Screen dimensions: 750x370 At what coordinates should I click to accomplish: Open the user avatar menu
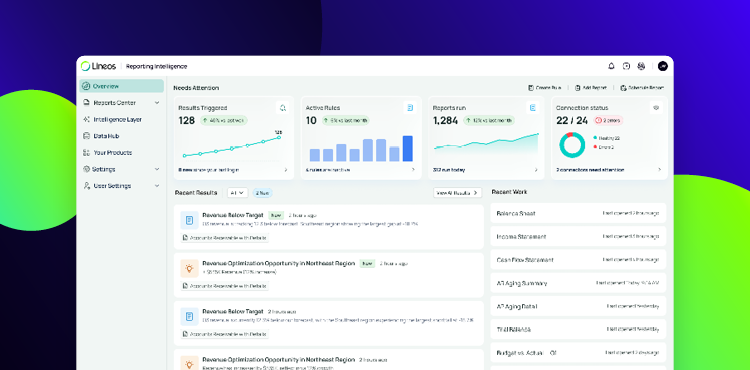click(x=662, y=66)
